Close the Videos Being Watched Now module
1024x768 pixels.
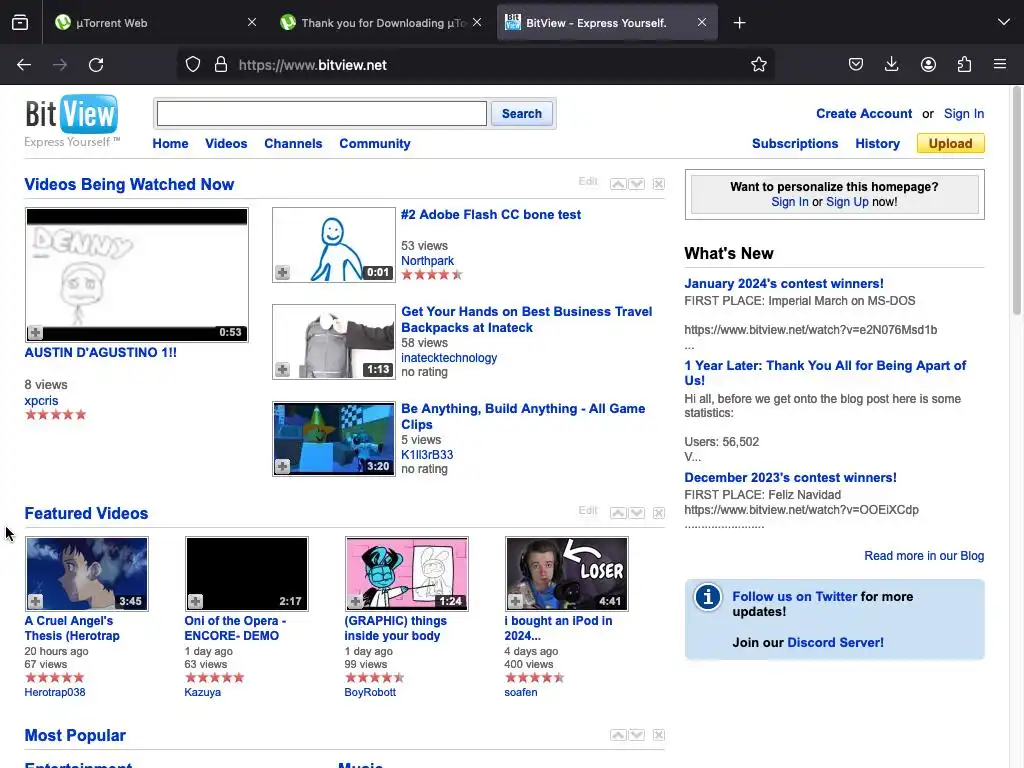(658, 184)
